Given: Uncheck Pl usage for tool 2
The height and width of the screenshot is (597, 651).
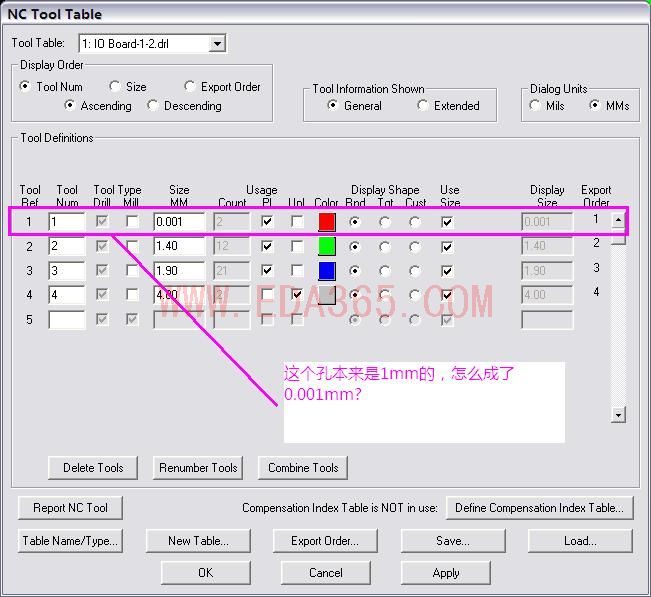Looking at the screenshot, I should pyautogui.click(x=267, y=247).
